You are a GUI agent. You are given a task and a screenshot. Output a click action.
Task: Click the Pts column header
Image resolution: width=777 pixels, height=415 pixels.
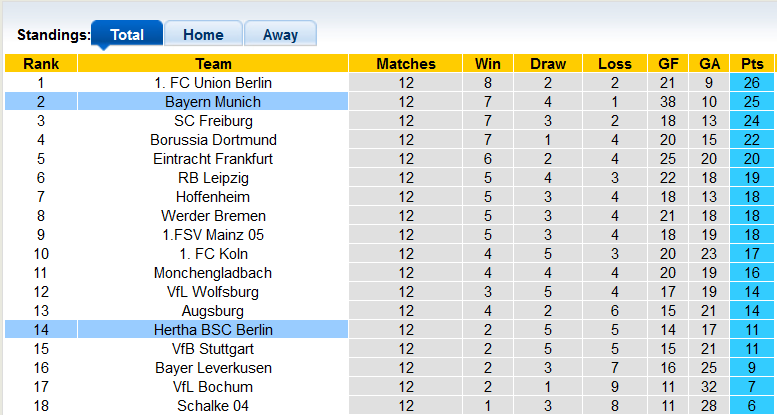[x=752, y=64]
